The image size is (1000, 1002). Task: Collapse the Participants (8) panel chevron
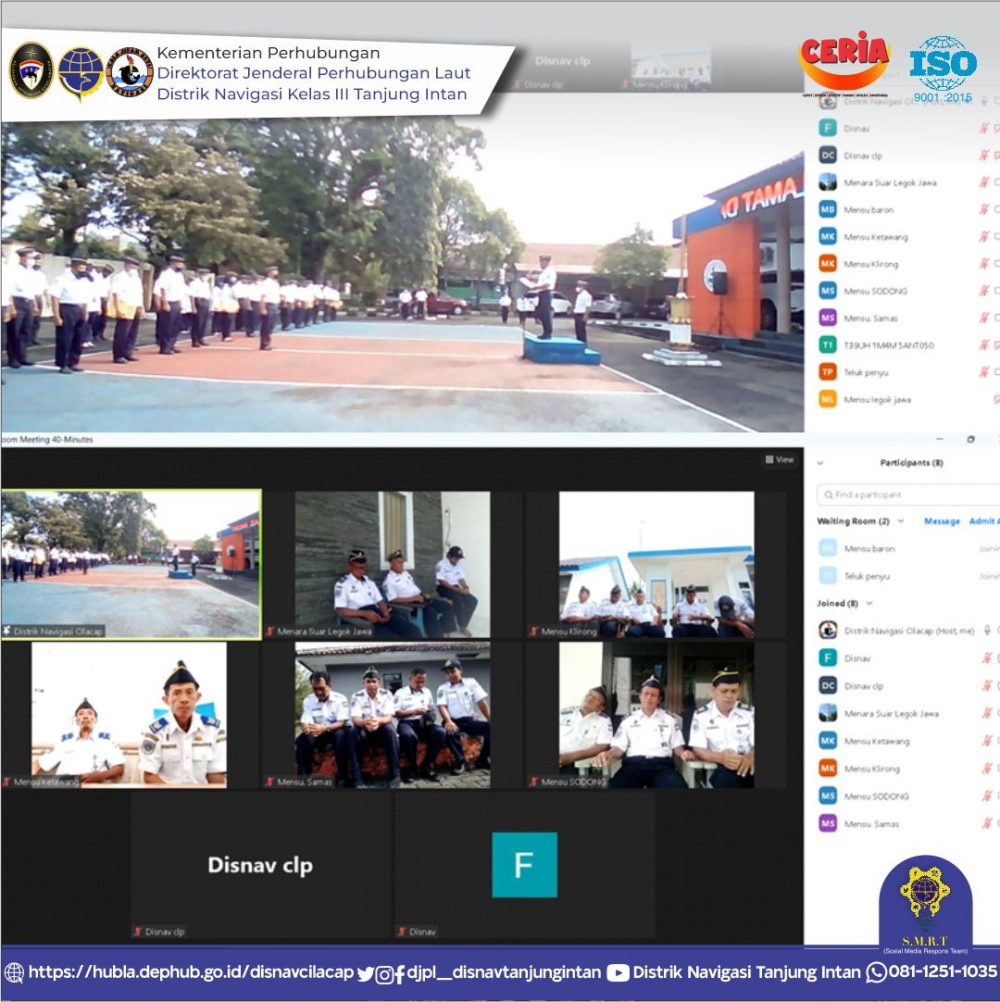tap(820, 463)
